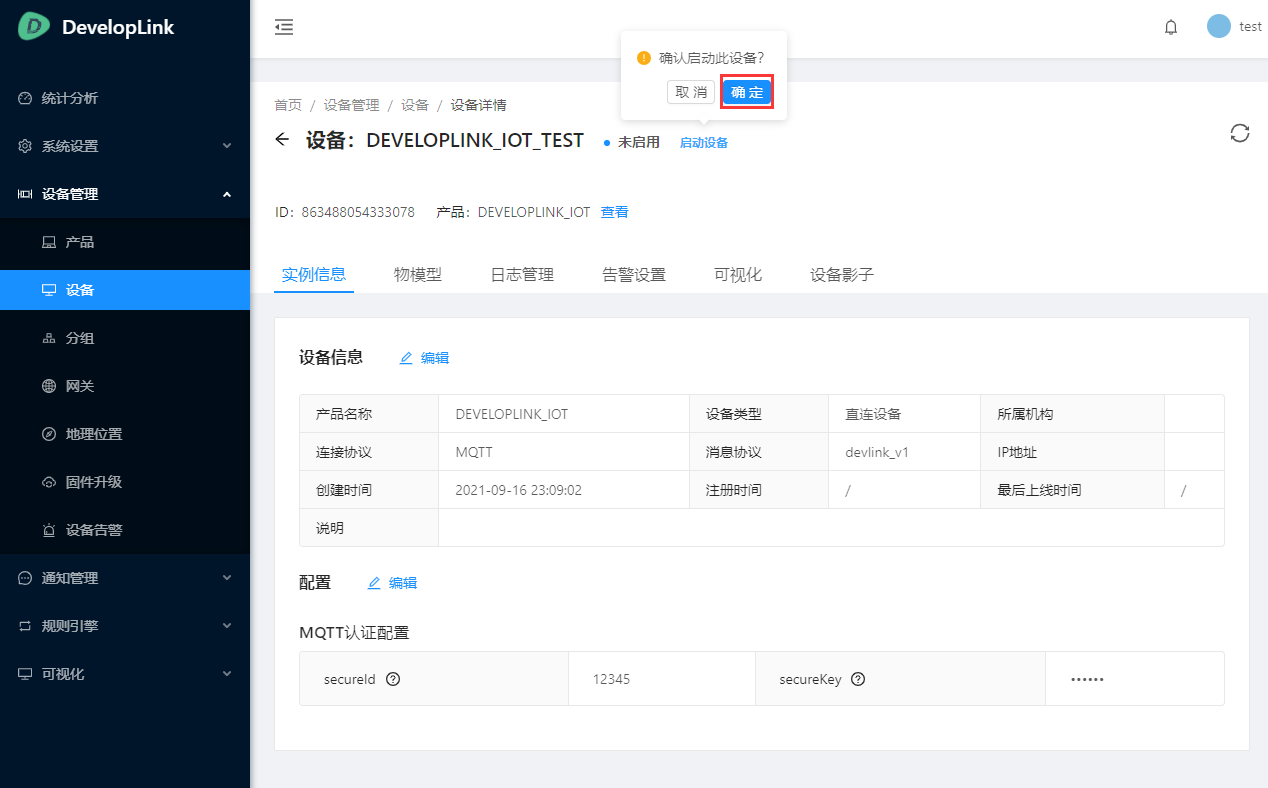The height and width of the screenshot is (788, 1268).
Task: Click the 地理位置 compass icon
Action: pos(49,434)
